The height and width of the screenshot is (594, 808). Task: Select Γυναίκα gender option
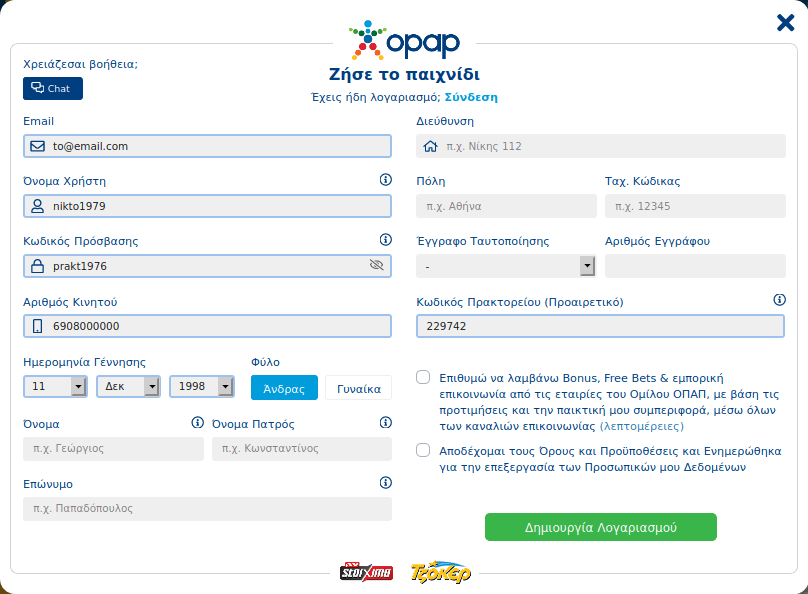pos(359,387)
